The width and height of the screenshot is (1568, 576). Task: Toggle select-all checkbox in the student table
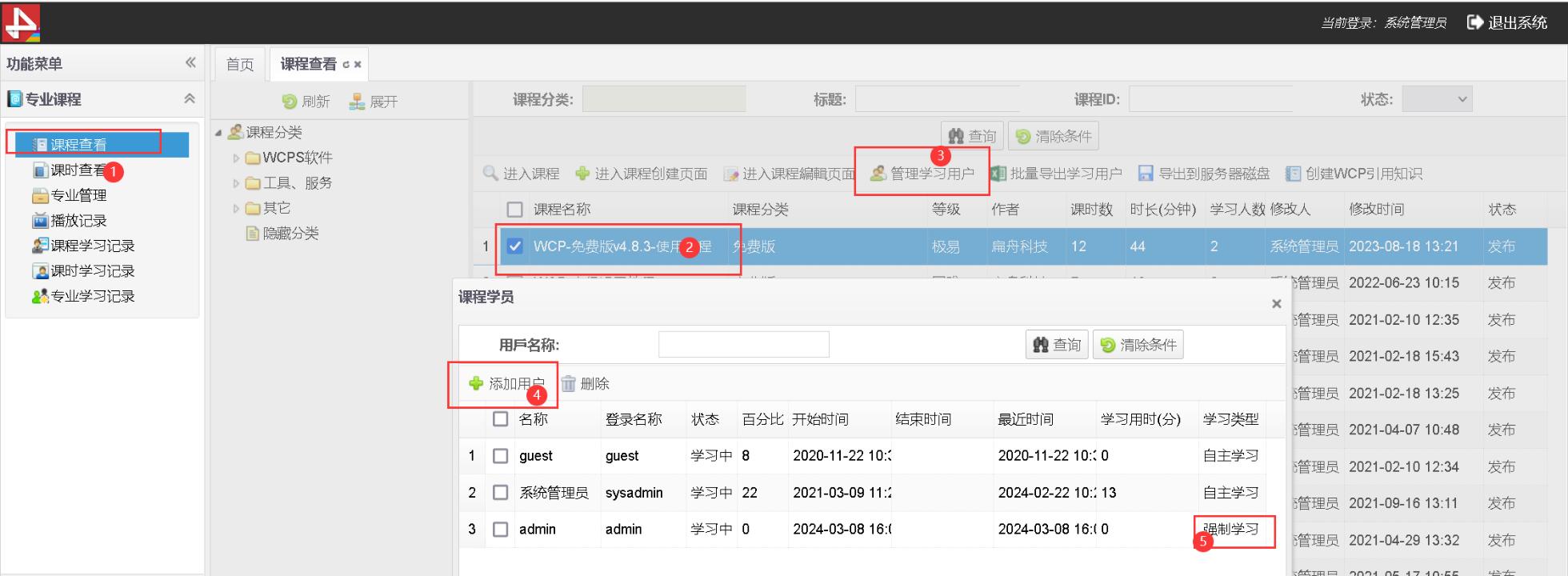501,419
